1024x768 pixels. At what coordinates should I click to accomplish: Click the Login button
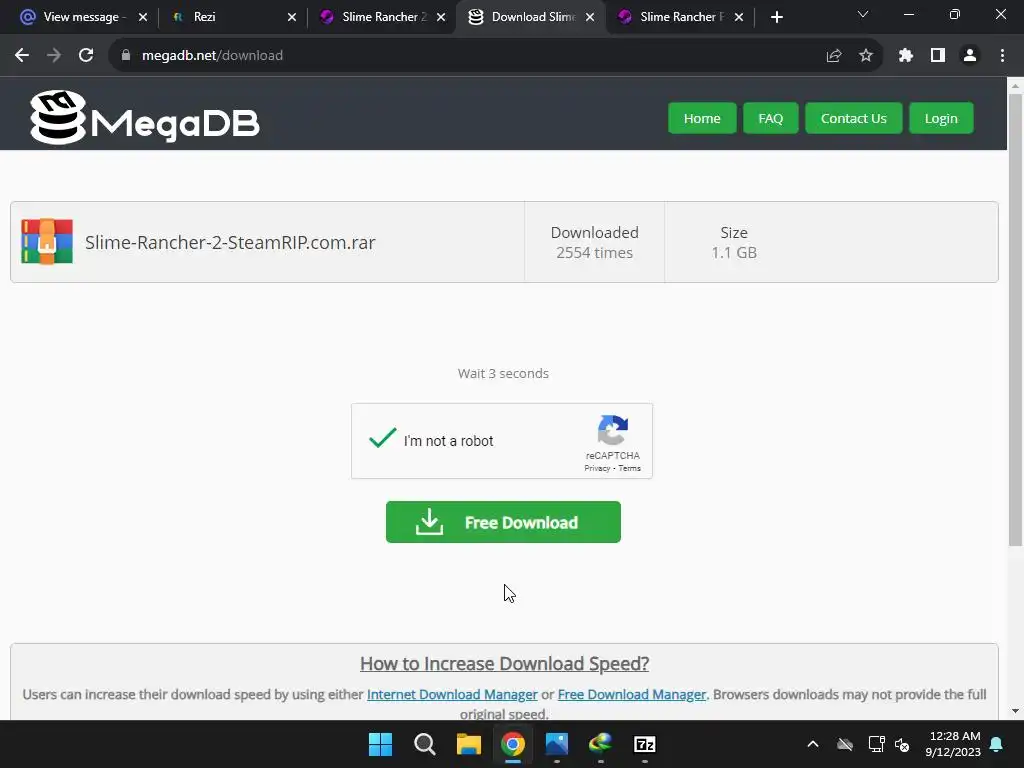coord(941,118)
